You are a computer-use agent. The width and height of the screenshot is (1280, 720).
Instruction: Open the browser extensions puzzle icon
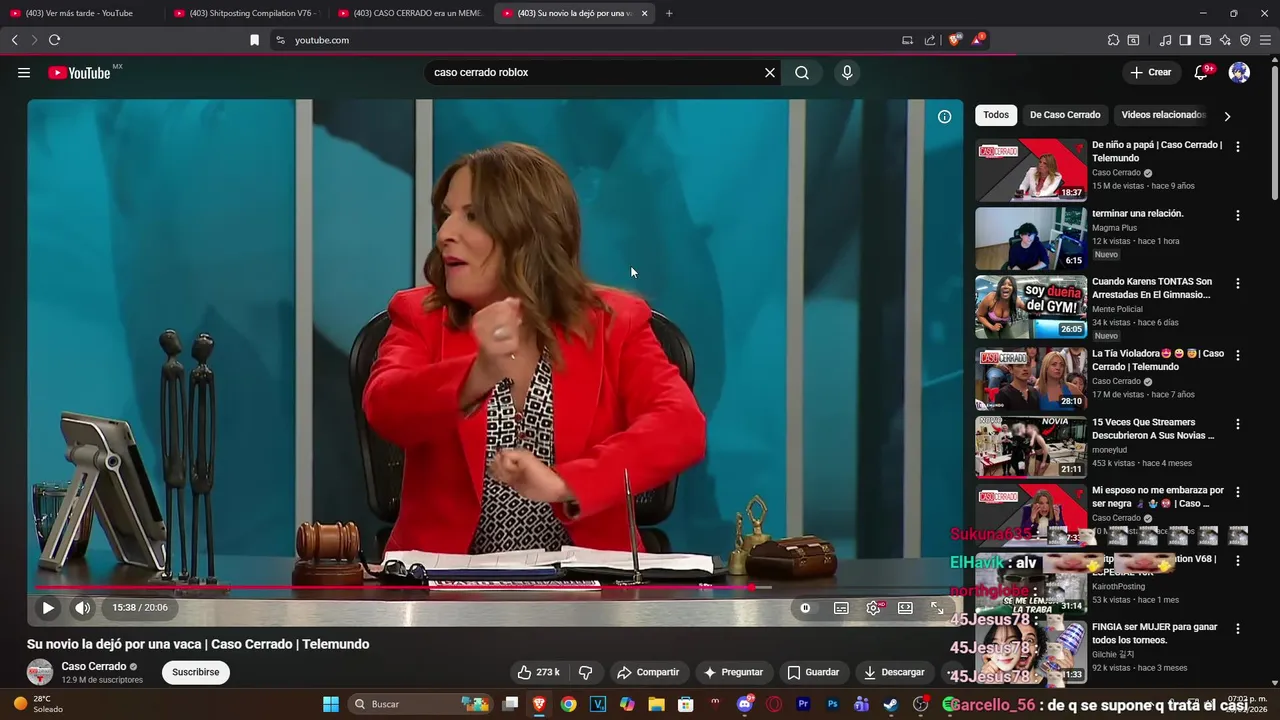pos(1113,40)
